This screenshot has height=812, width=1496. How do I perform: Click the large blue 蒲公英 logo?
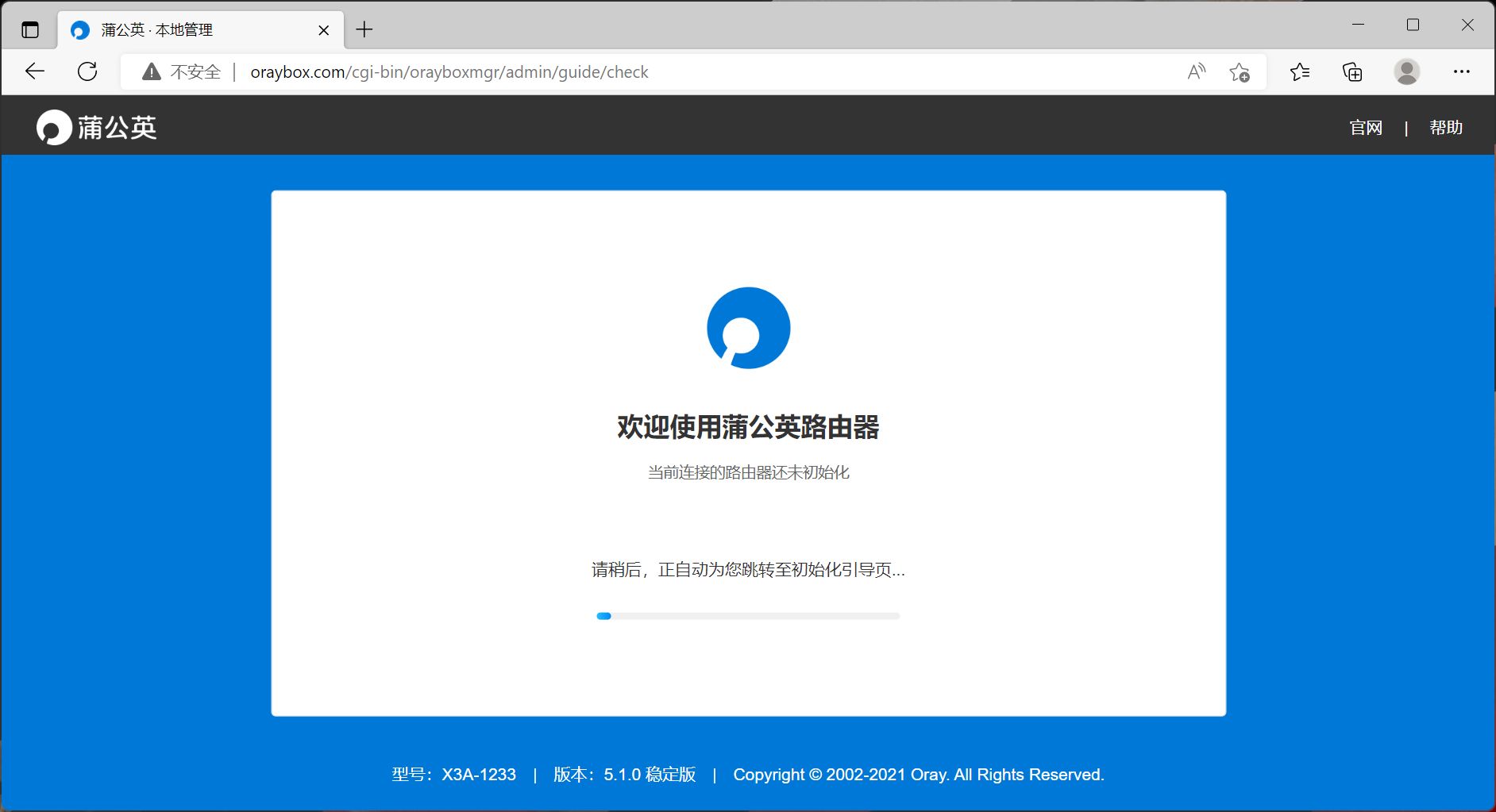tap(748, 328)
